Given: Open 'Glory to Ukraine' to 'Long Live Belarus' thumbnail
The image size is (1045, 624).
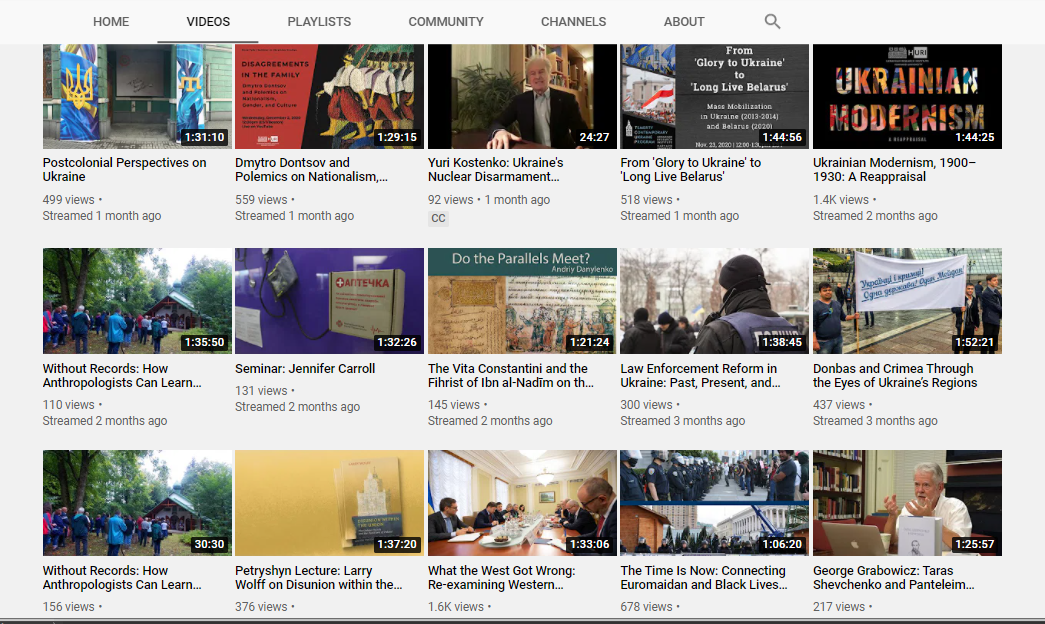Looking at the screenshot, I should pos(714,96).
